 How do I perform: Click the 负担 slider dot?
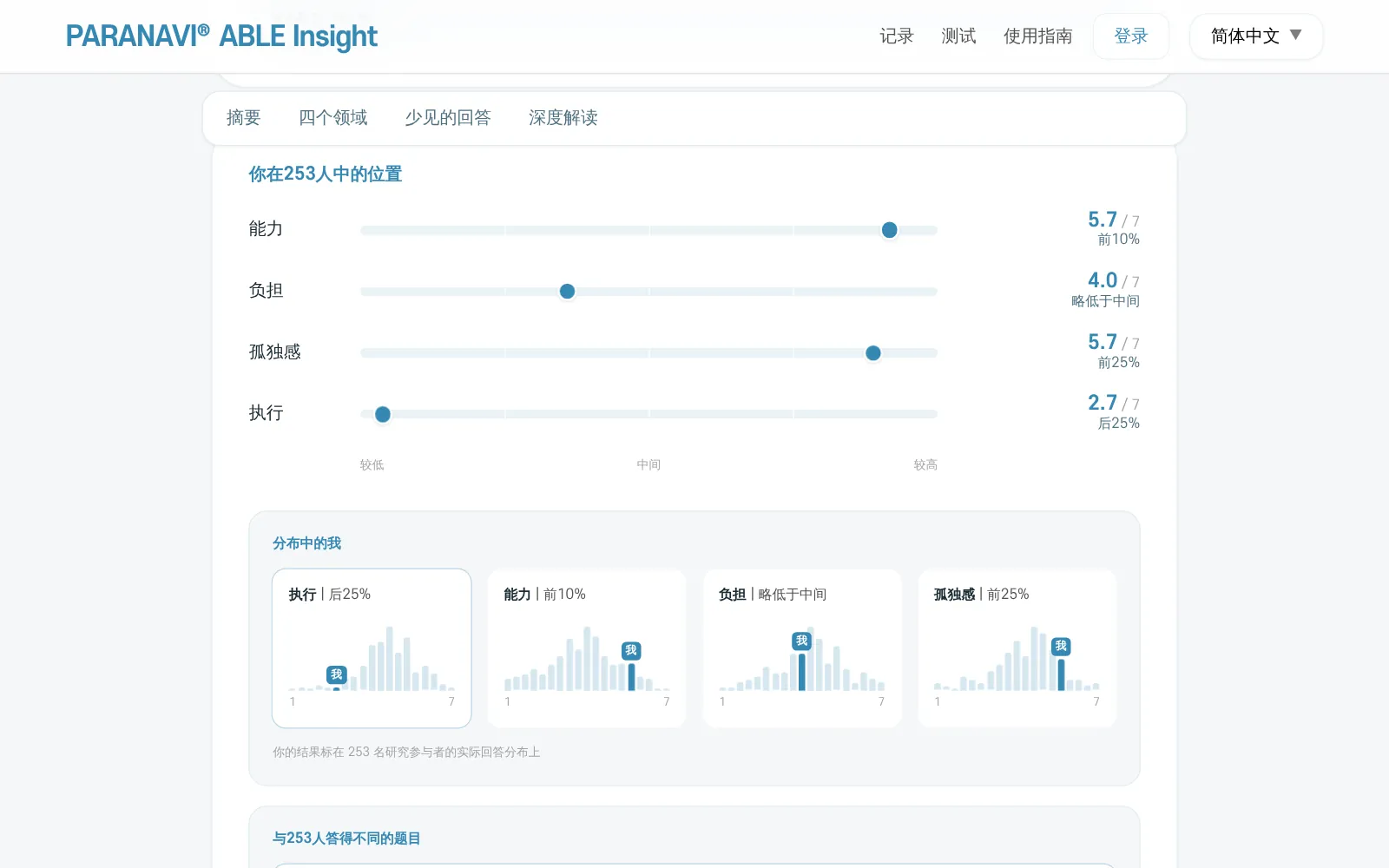567,292
